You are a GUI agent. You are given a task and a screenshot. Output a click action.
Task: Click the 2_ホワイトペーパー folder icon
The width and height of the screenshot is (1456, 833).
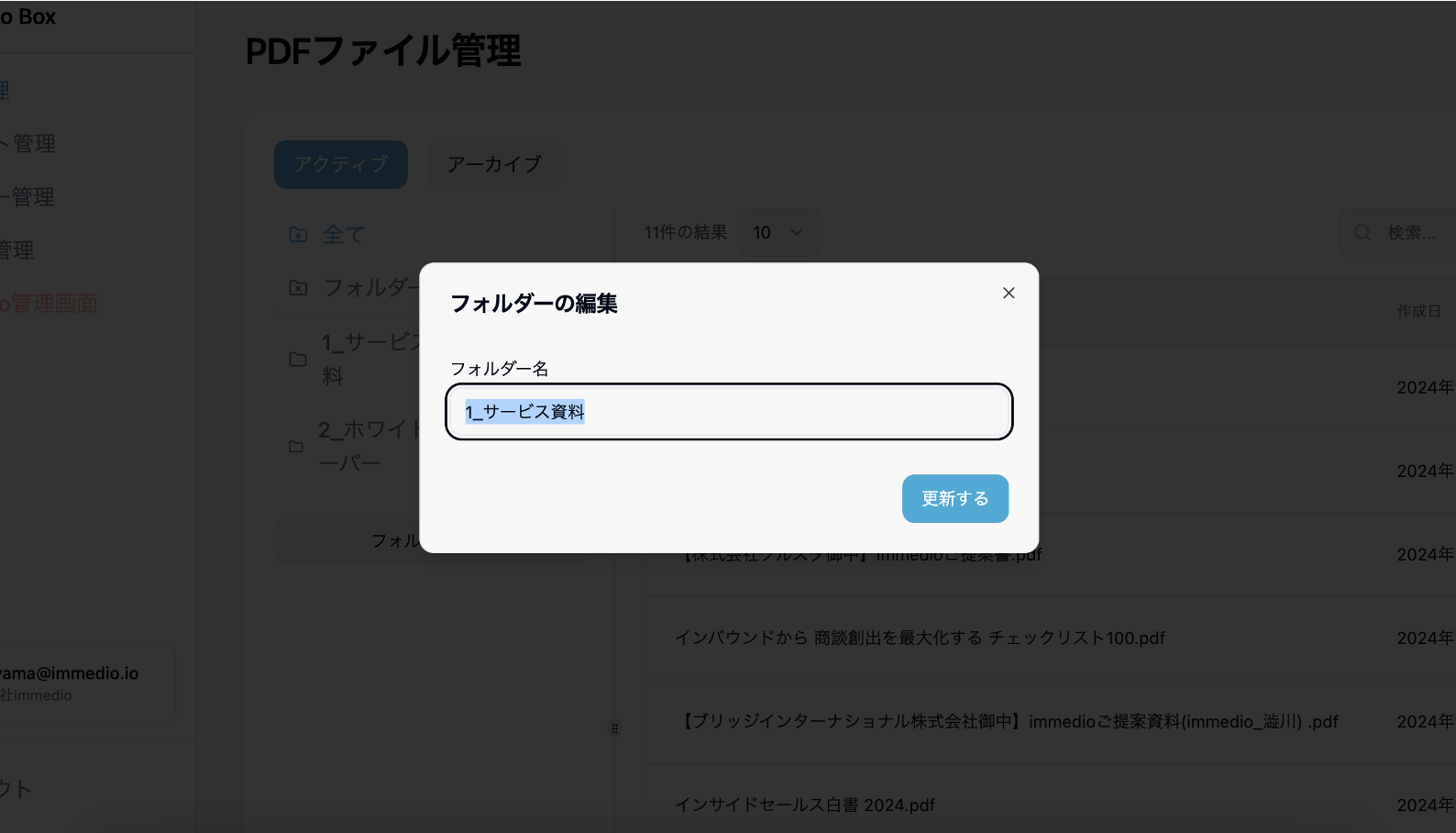[296, 447]
